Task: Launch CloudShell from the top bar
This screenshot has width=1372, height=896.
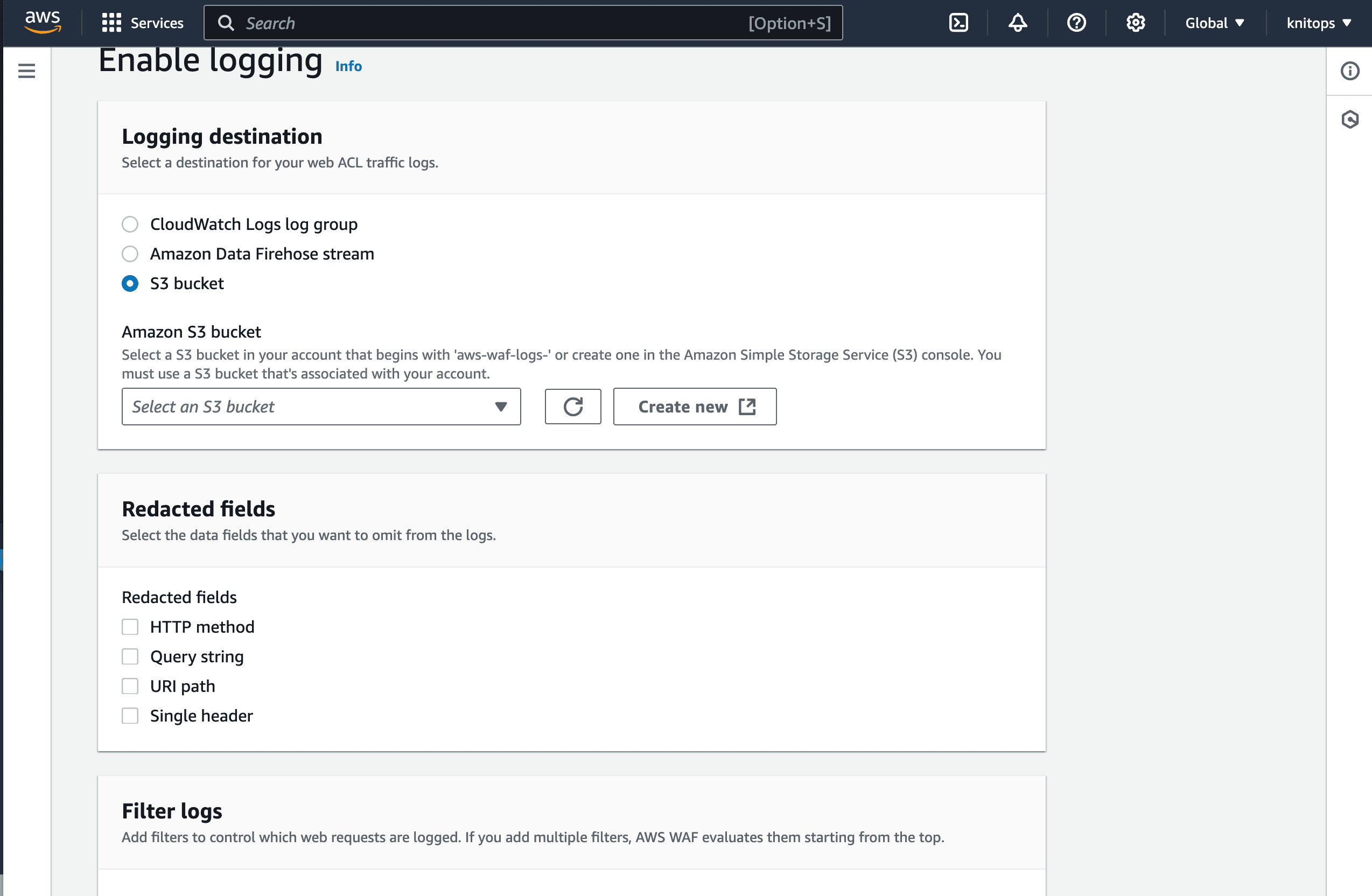Action: click(x=958, y=23)
